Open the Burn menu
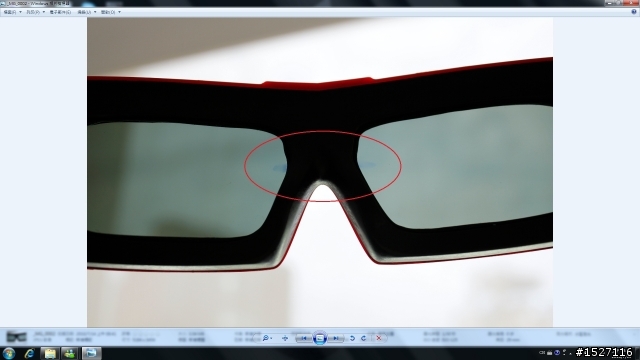This screenshot has height=360, width=640. click(87, 12)
